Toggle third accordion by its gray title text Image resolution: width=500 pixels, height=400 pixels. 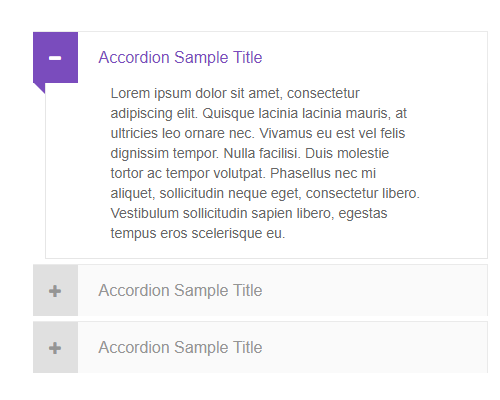[180, 347]
